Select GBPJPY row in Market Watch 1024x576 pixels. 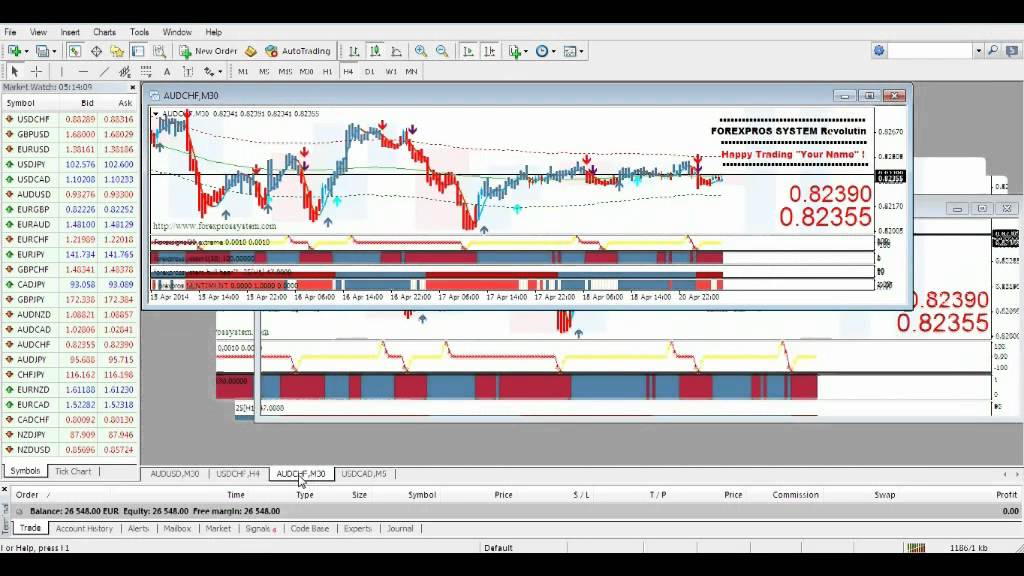coord(70,299)
